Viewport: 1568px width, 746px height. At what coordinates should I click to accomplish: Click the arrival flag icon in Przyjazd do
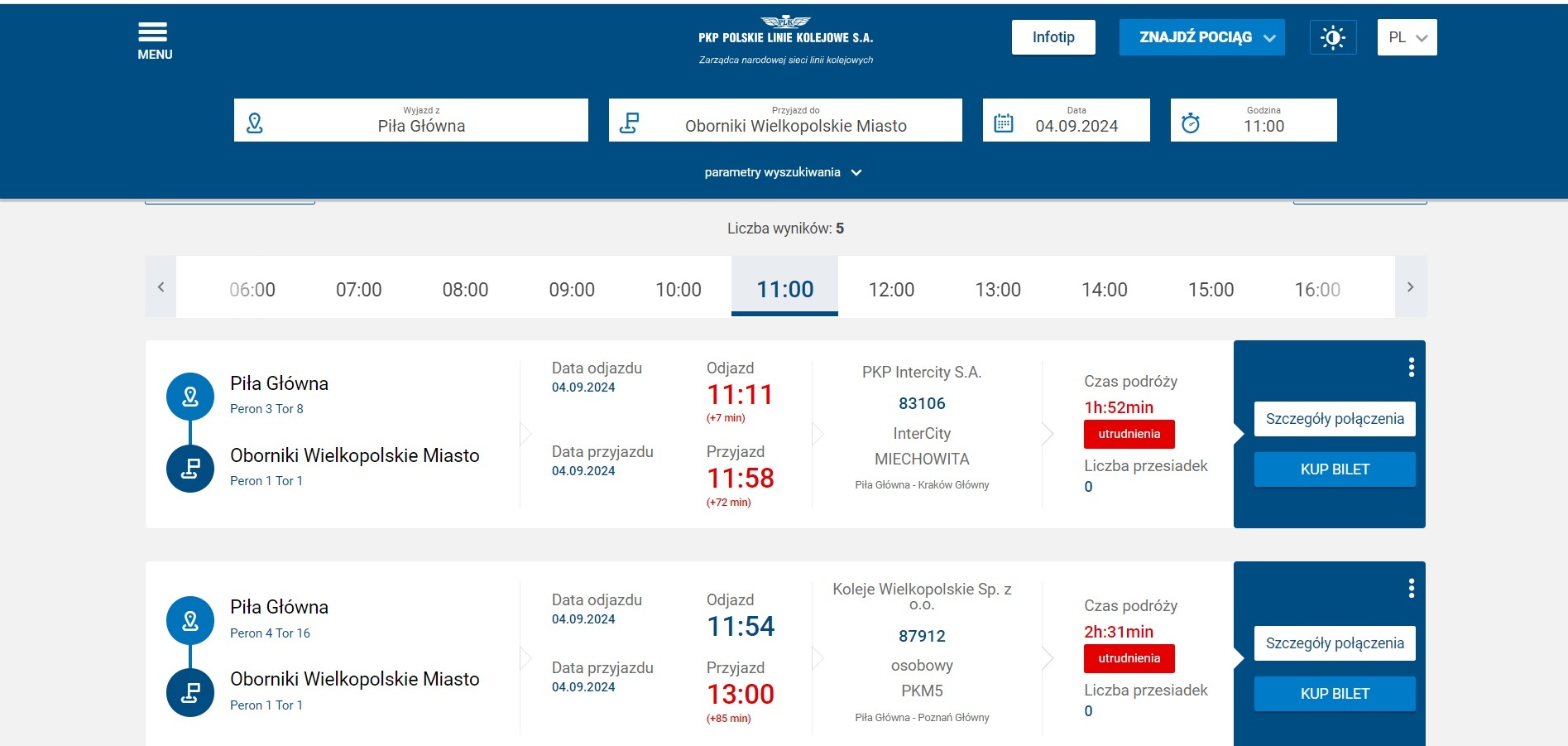[x=629, y=123]
